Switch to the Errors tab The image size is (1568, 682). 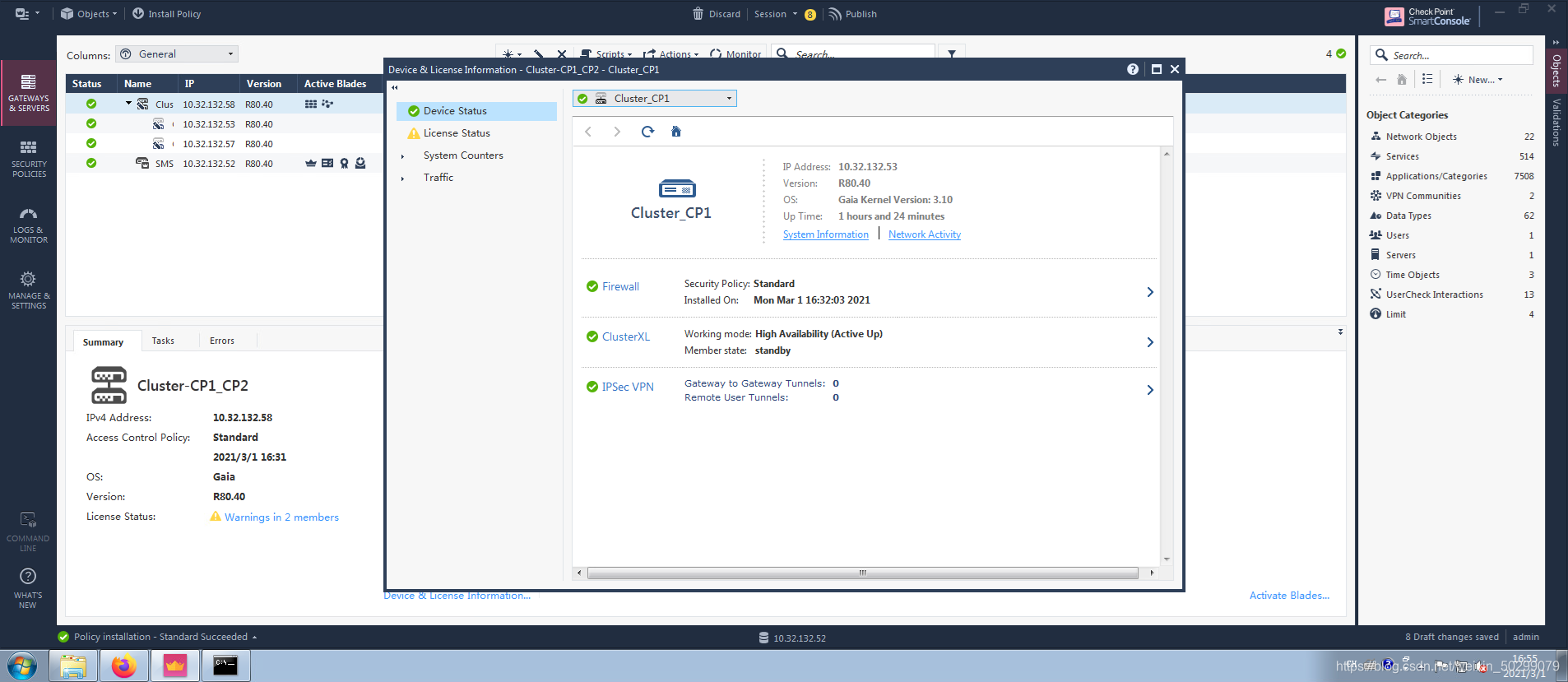tap(221, 341)
